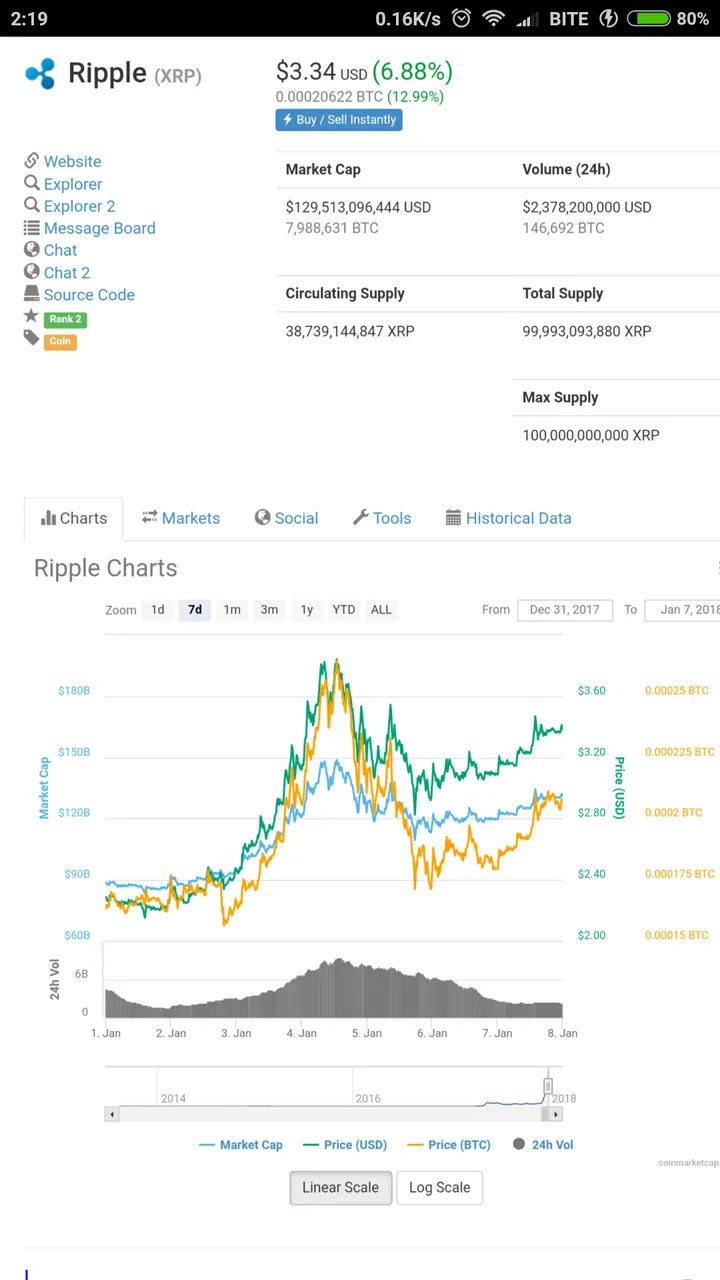Click the chart navigator left scroll arrow
This screenshot has height=1280, width=720.
point(111,1113)
